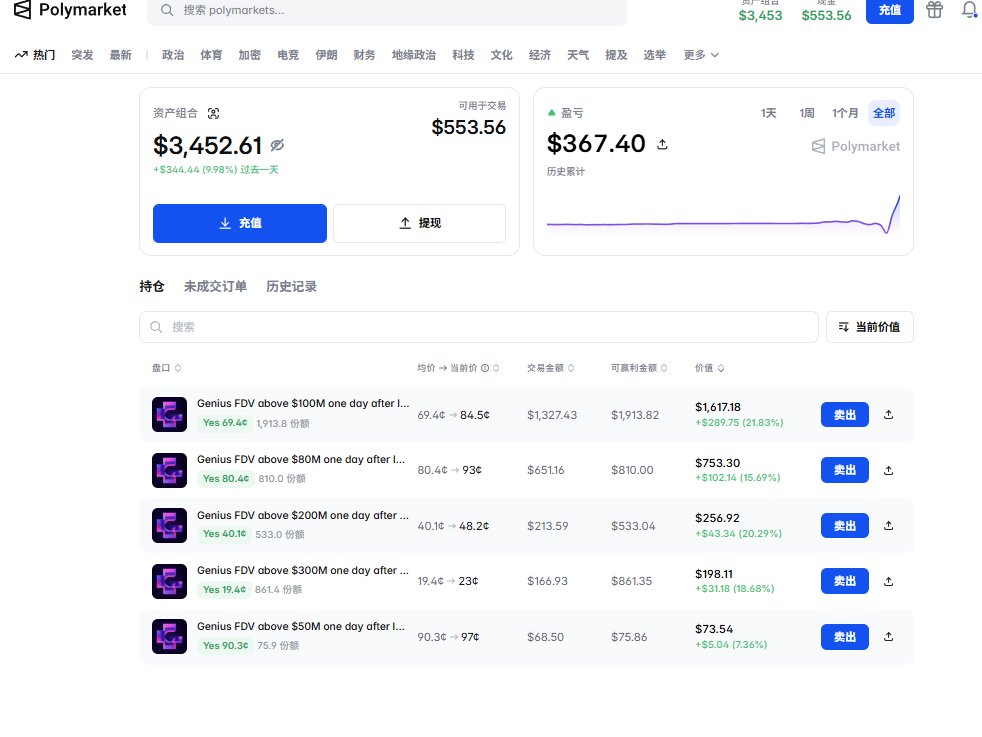Viewport: 982px width, 737px height.
Task: Switch to the 历史记录 tab
Action: pos(291,287)
